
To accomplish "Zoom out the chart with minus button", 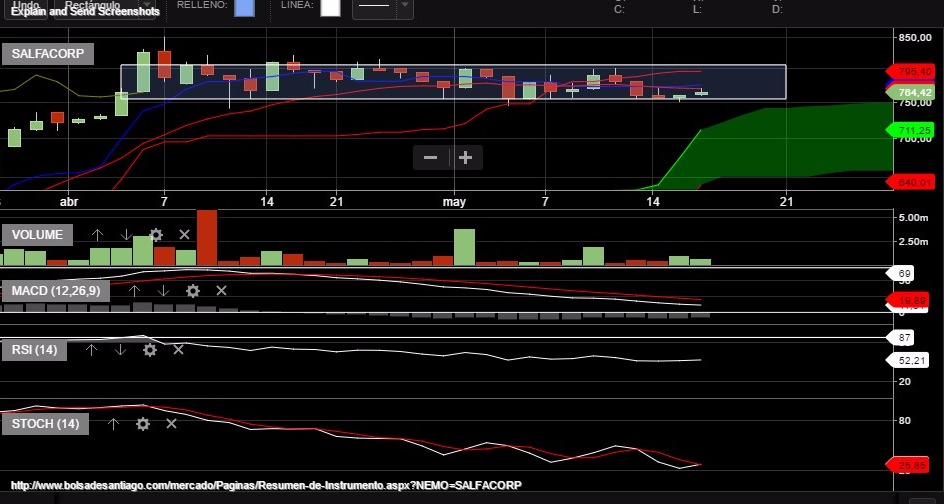I will tap(430, 158).
